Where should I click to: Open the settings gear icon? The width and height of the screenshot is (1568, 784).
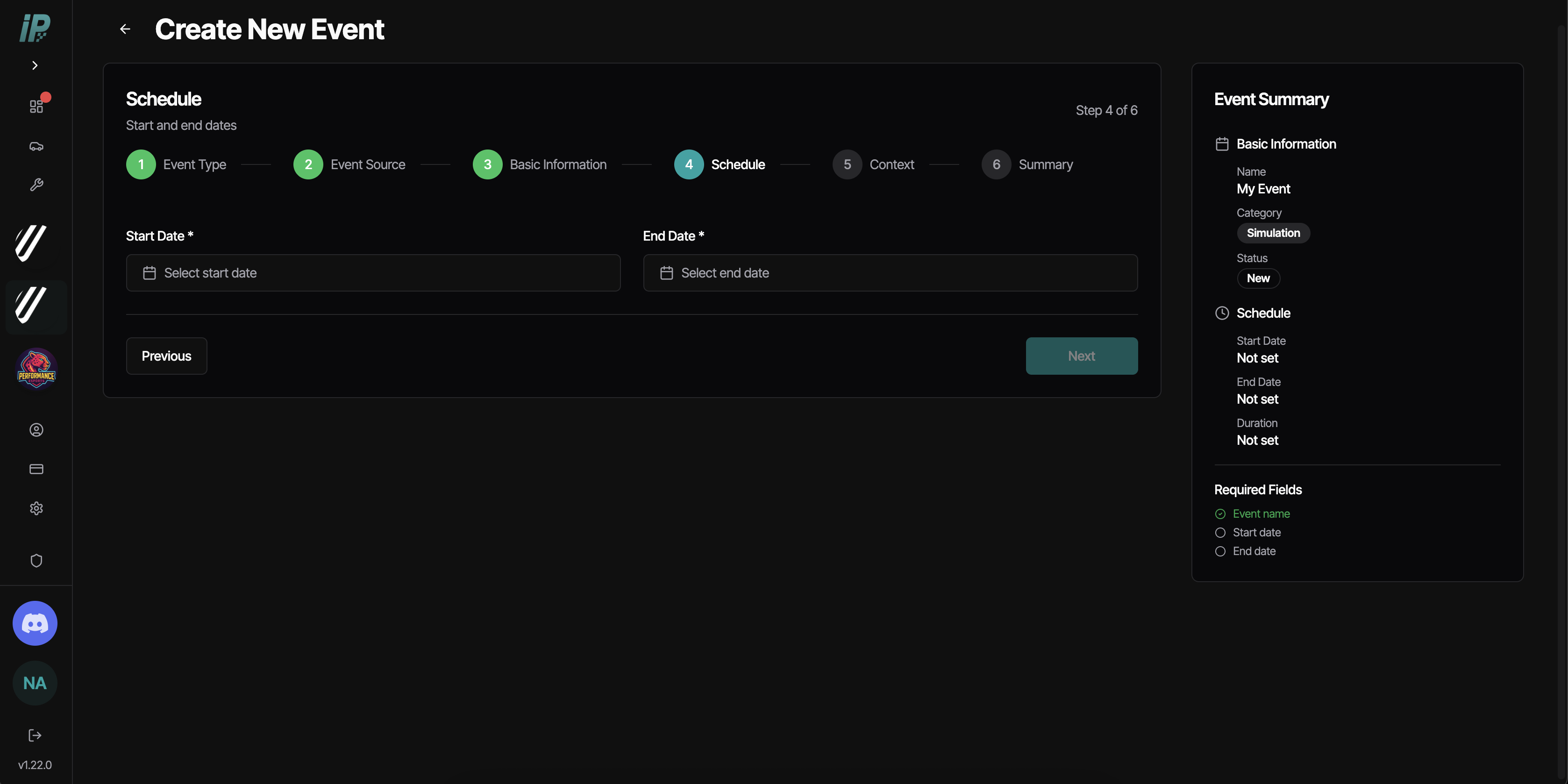click(36, 508)
